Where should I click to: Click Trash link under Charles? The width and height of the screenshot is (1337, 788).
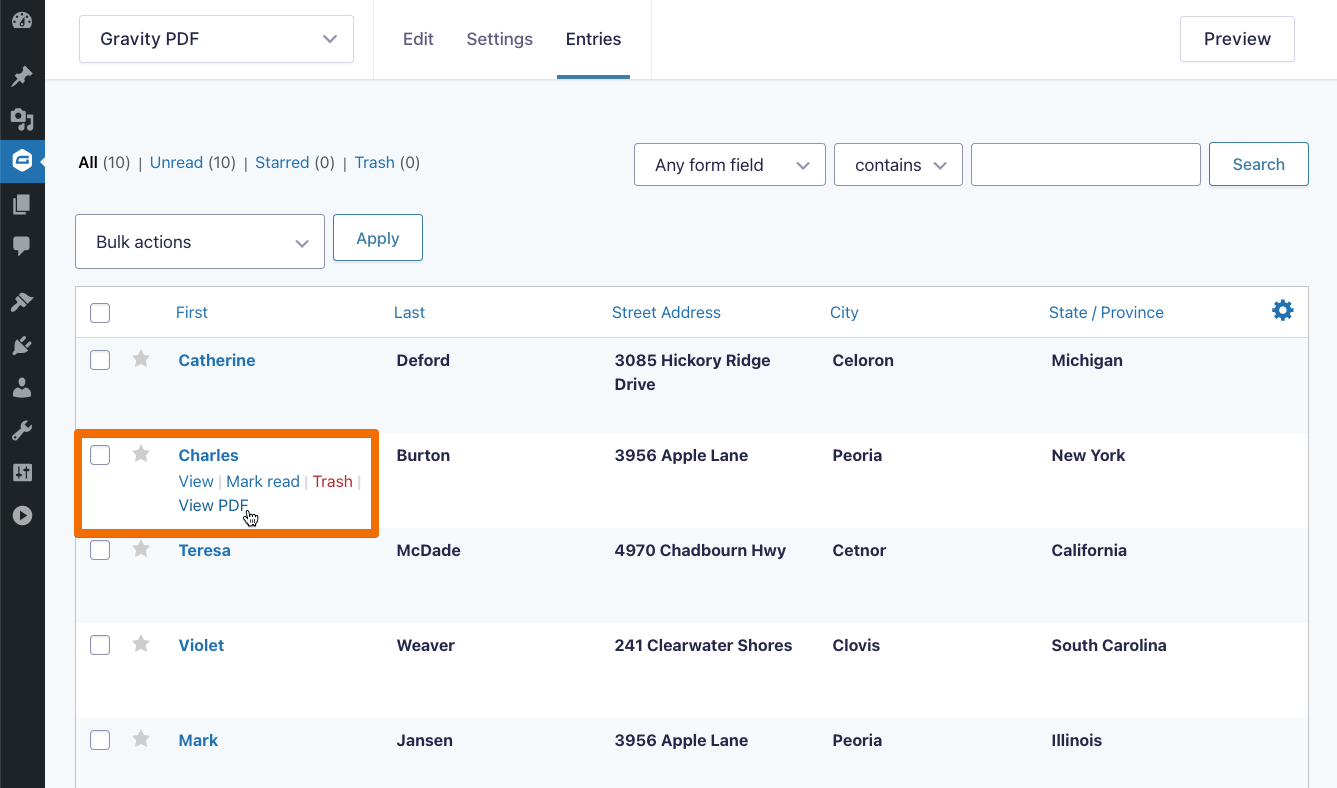332,481
